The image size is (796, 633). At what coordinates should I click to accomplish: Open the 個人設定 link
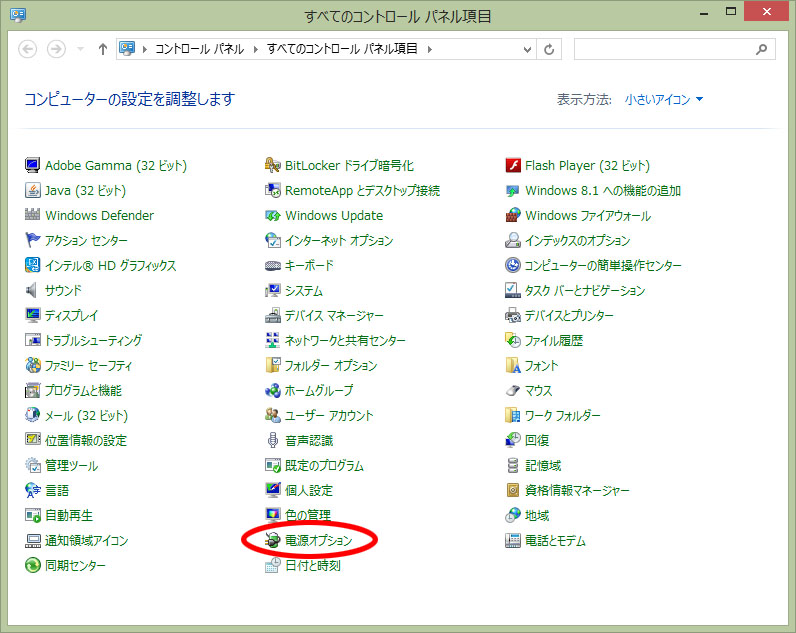309,490
